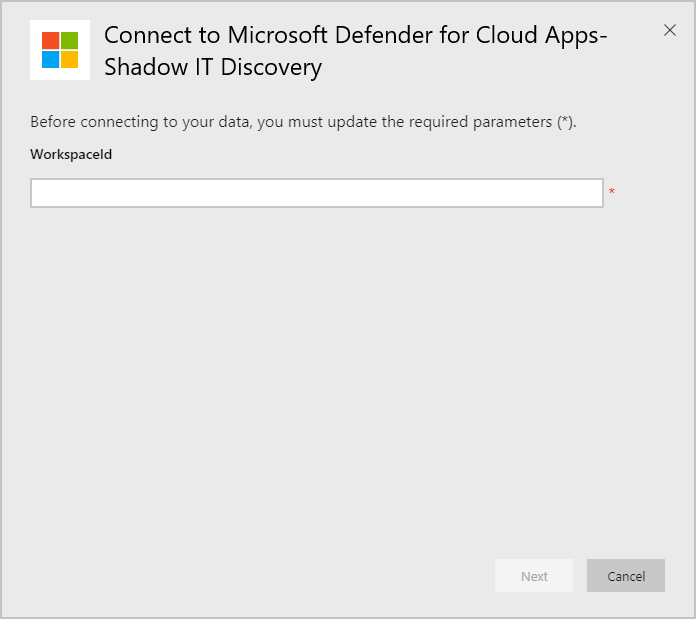Viewport: 696px width, 619px height.
Task: Click the yellow square of the Microsoft logo
Action: coord(69,59)
